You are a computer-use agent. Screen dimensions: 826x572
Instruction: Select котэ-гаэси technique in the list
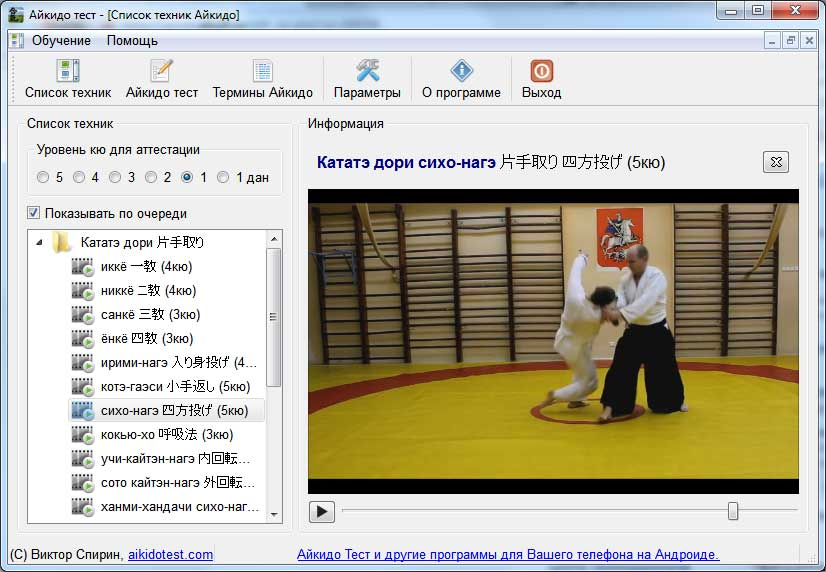pos(175,386)
